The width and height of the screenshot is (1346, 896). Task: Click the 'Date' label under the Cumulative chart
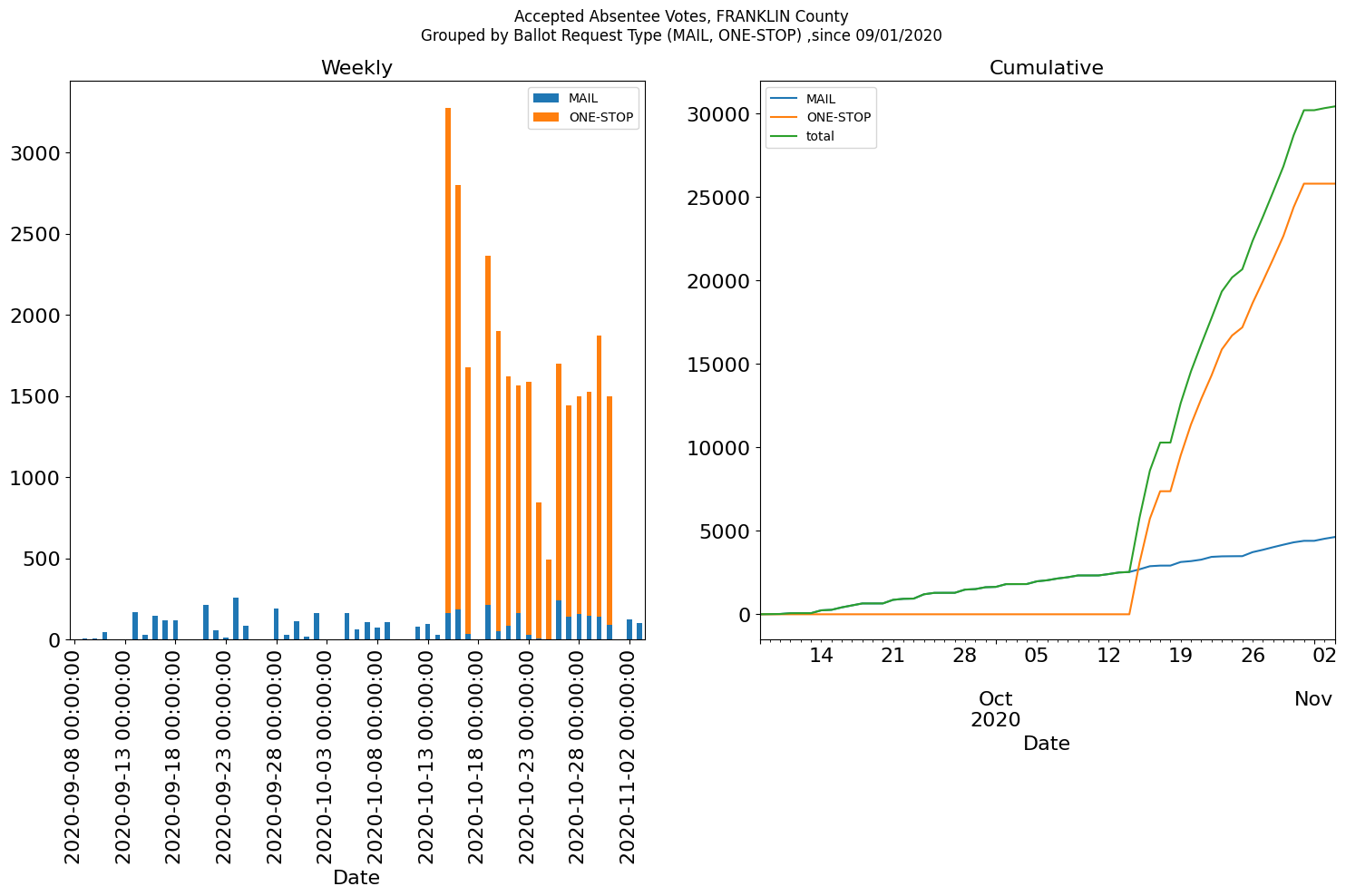[x=1047, y=744]
